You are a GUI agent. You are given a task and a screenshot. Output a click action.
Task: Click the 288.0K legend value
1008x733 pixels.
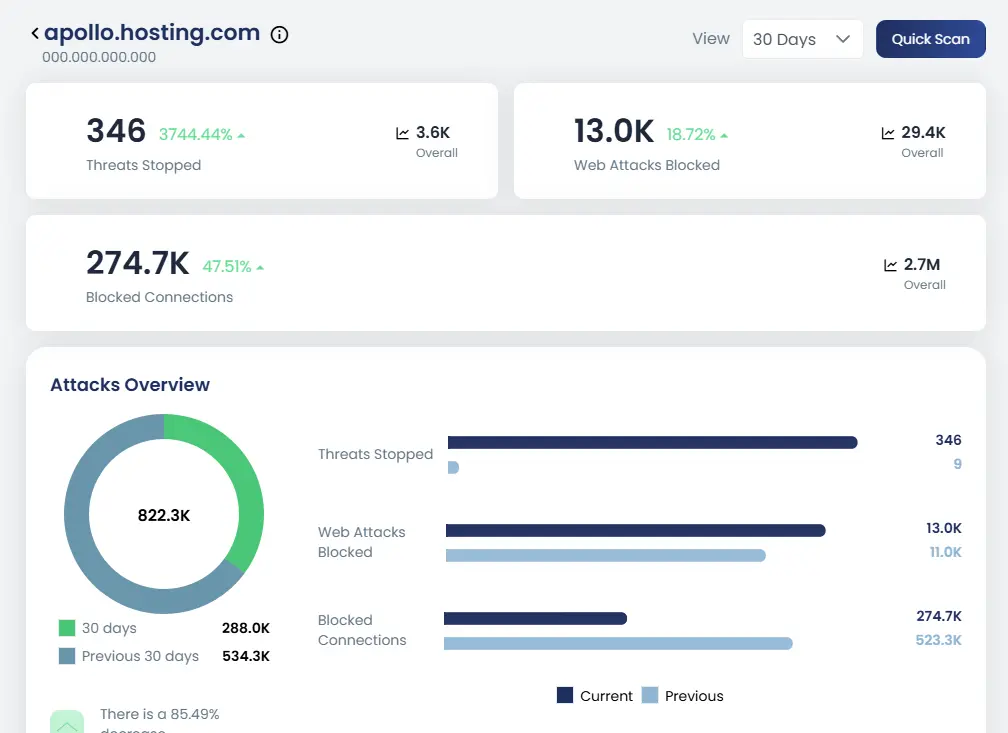246,628
